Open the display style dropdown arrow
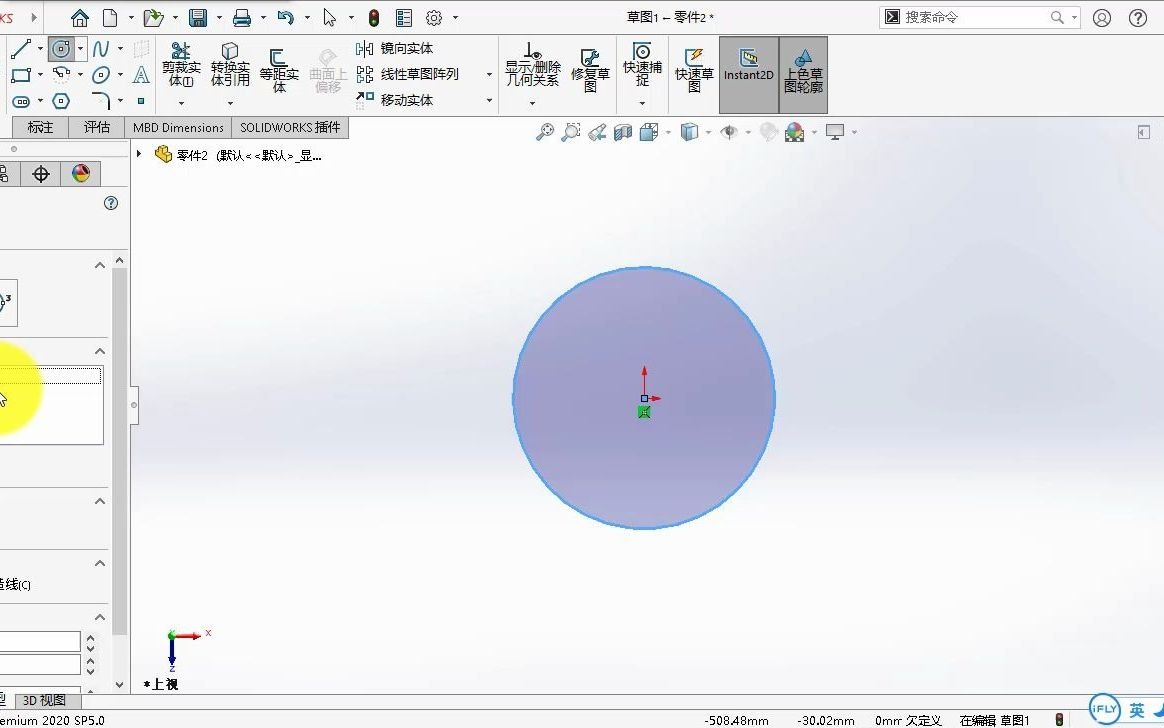Viewport: 1164px width, 728px height. click(x=709, y=131)
